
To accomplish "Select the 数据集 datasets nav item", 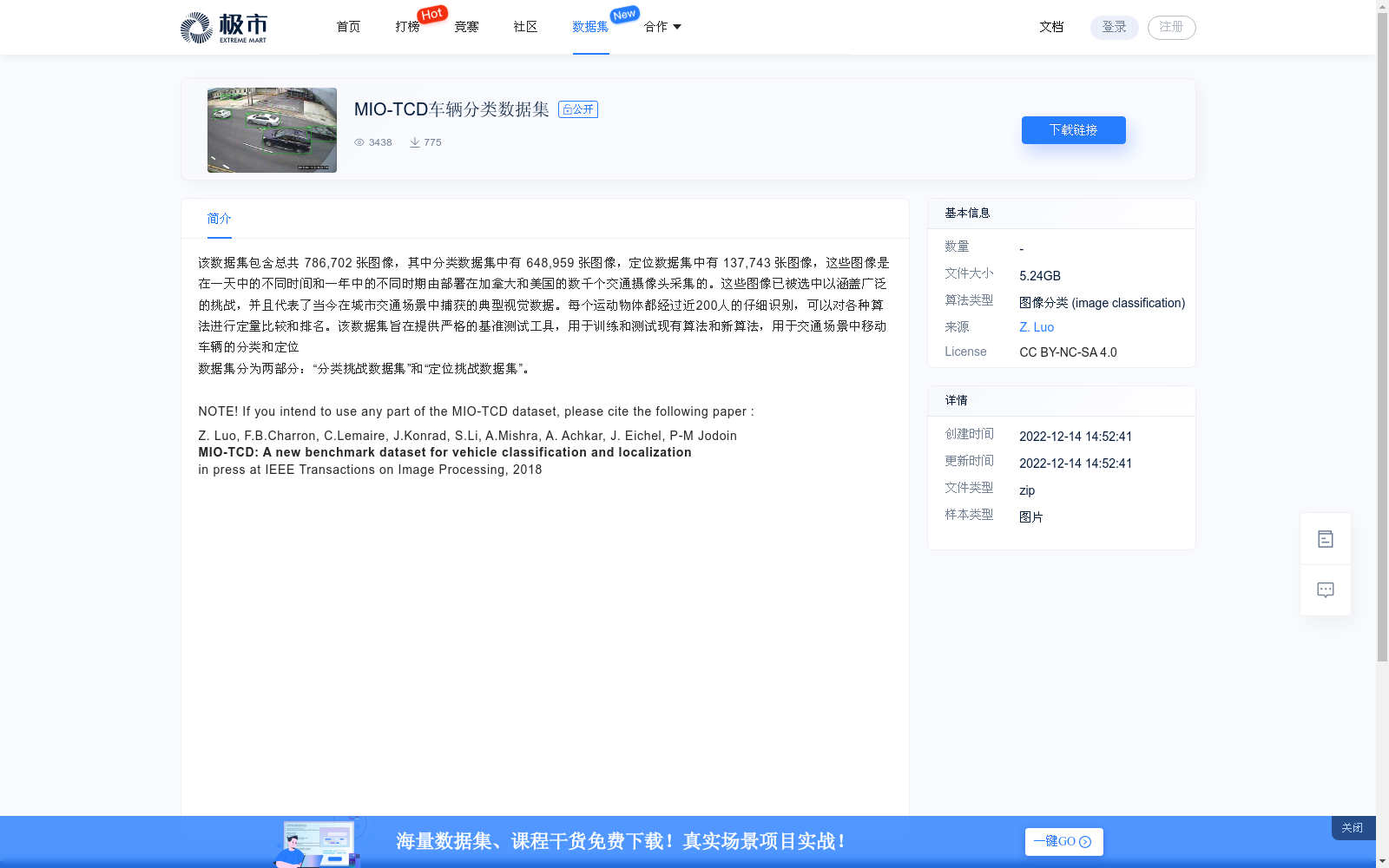I will point(590,27).
